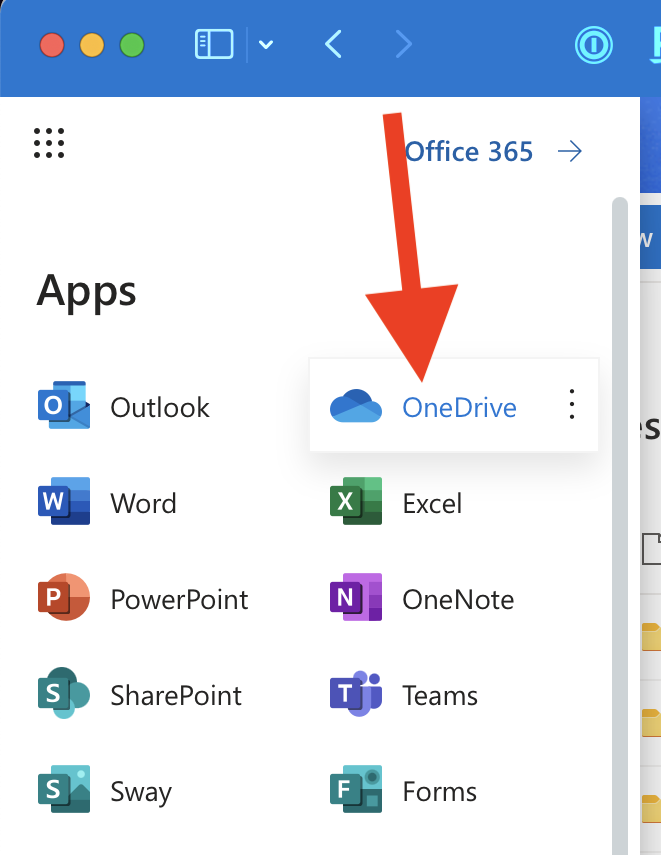Click the Outlook label text
The height and width of the screenshot is (855, 661).
[160, 408]
